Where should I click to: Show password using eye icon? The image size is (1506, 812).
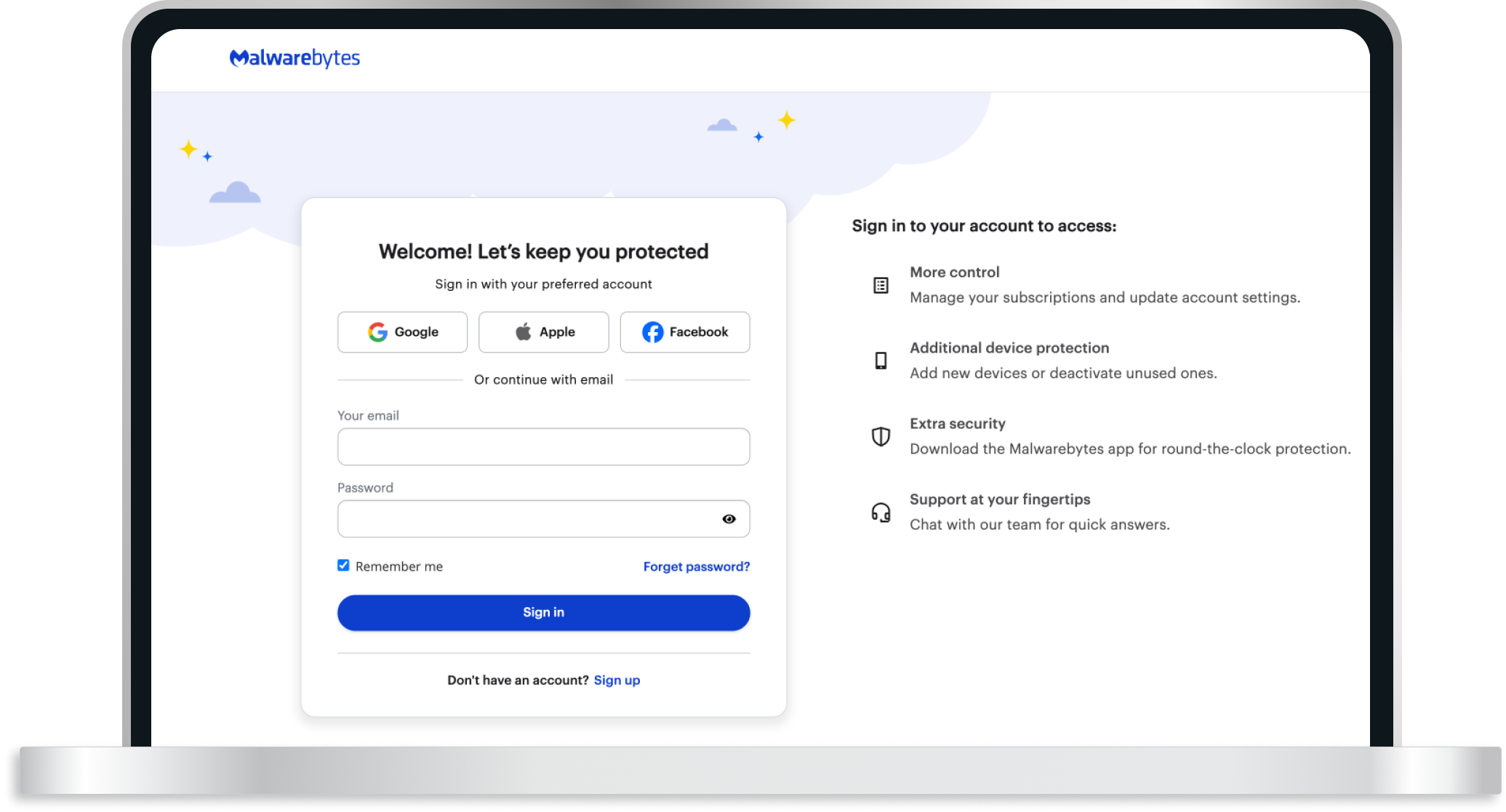click(729, 519)
